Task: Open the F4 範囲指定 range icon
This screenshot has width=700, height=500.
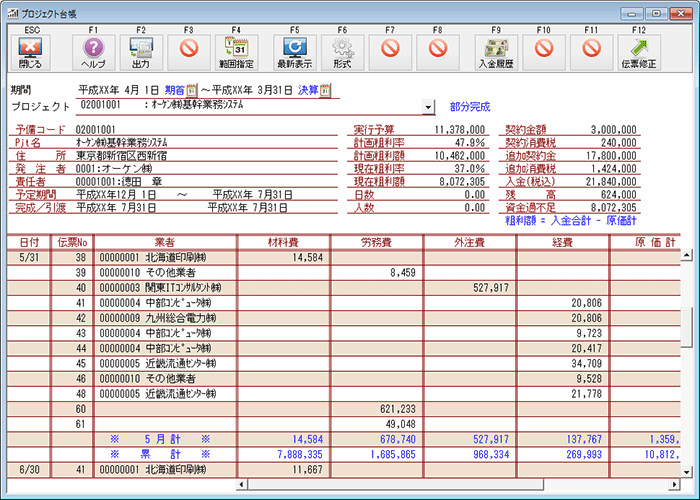Action: tap(237, 52)
